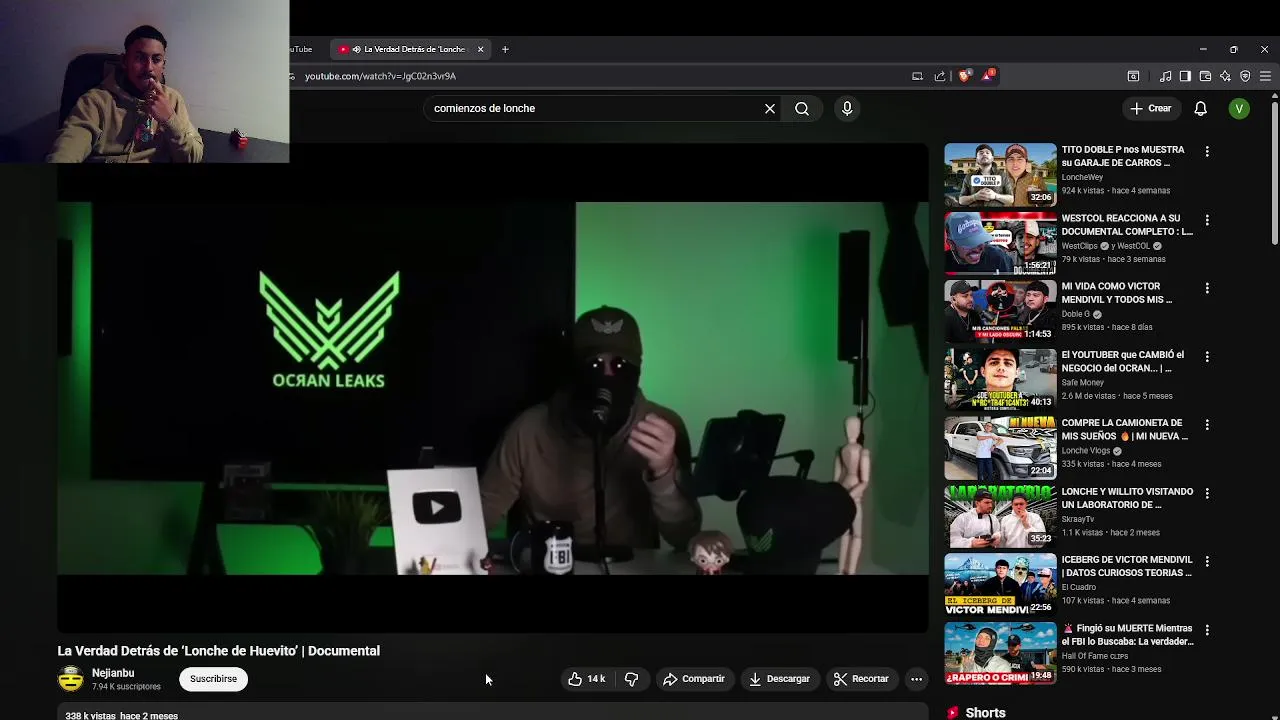Focus the search field 'comienzos de lonche'
Screen dimensions: 1280x720
tap(595, 108)
